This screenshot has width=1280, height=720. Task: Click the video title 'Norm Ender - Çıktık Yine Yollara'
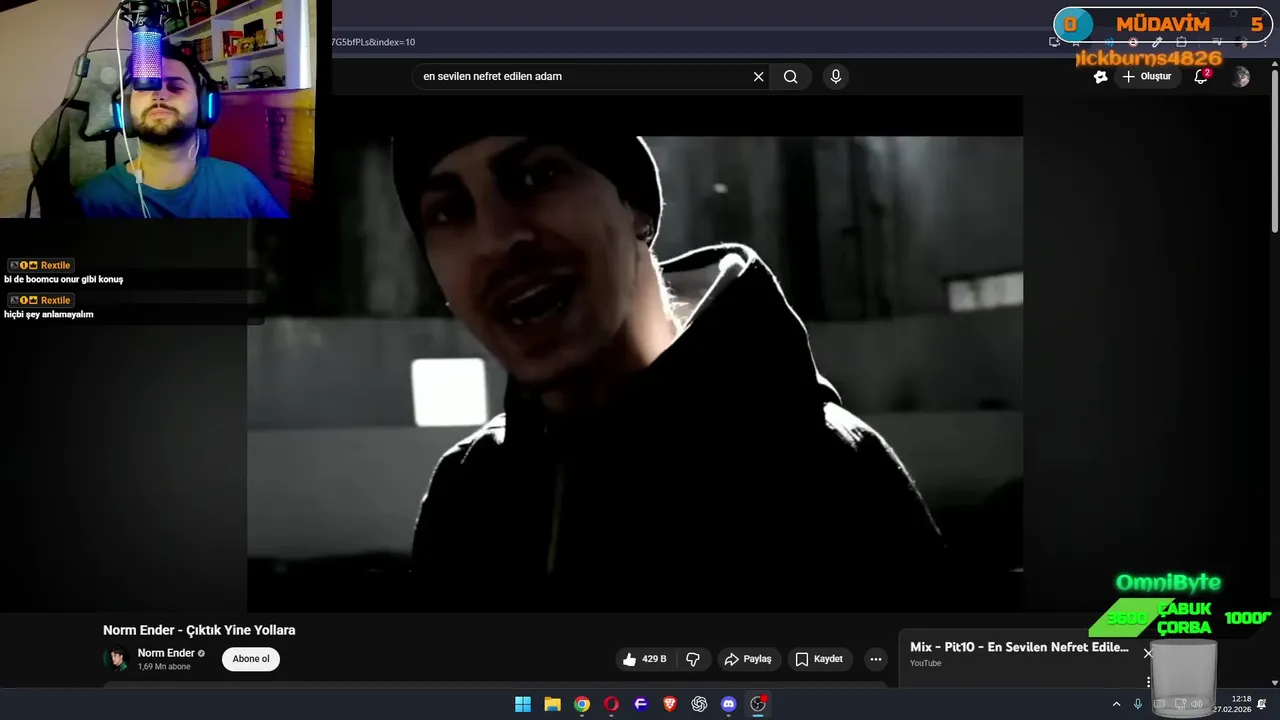click(x=199, y=630)
